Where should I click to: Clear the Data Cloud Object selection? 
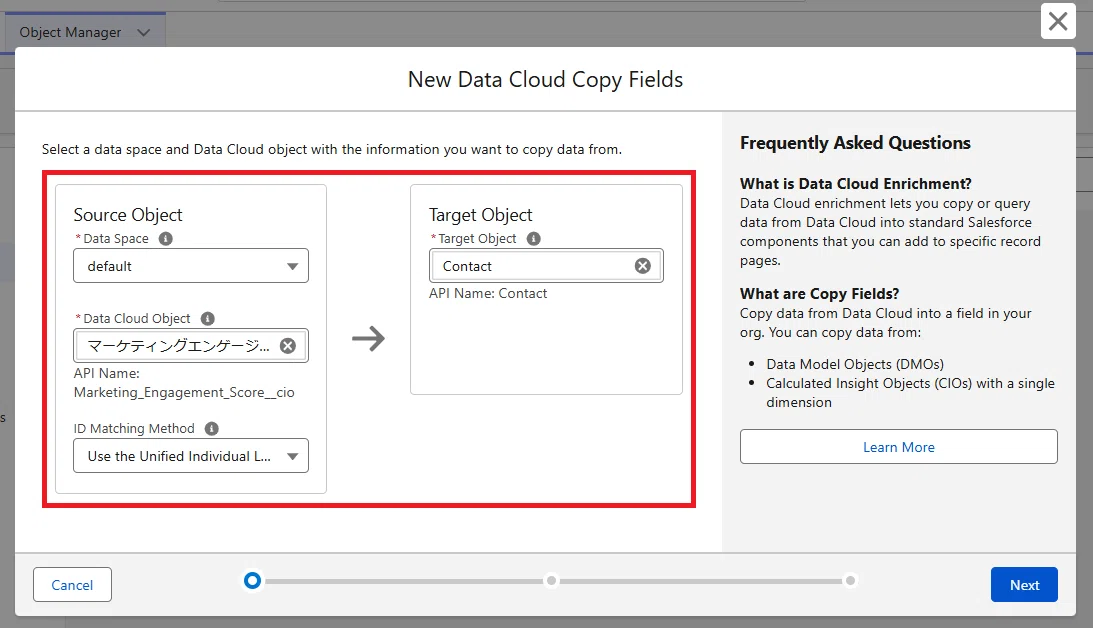tap(288, 346)
